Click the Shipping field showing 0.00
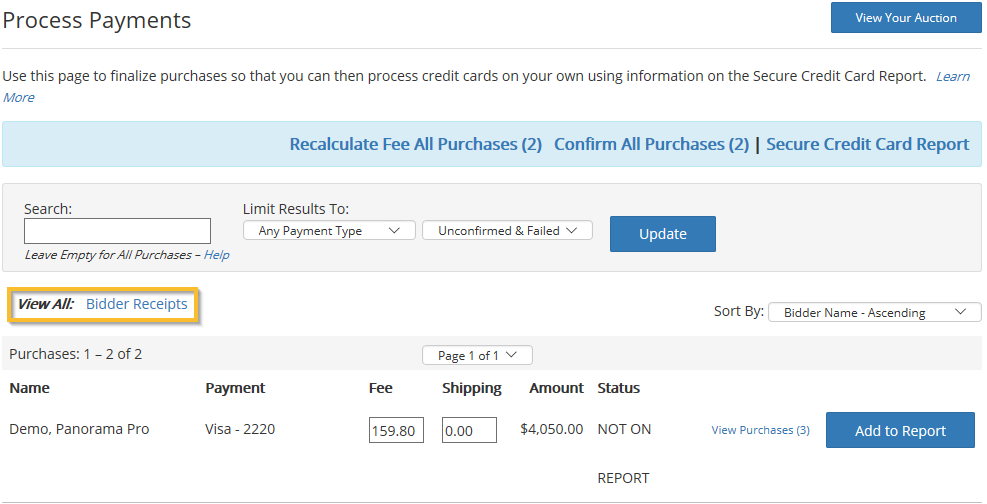987x504 pixels. [x=469, y=430]
